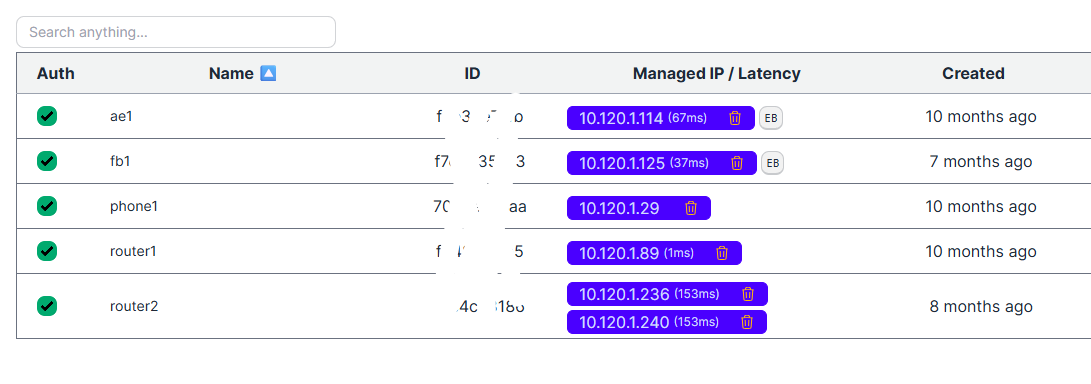Viewport: 1091px width, 384px height.
Task: Toggle Auth checkbox for phone1
Action: pos(47,207)
